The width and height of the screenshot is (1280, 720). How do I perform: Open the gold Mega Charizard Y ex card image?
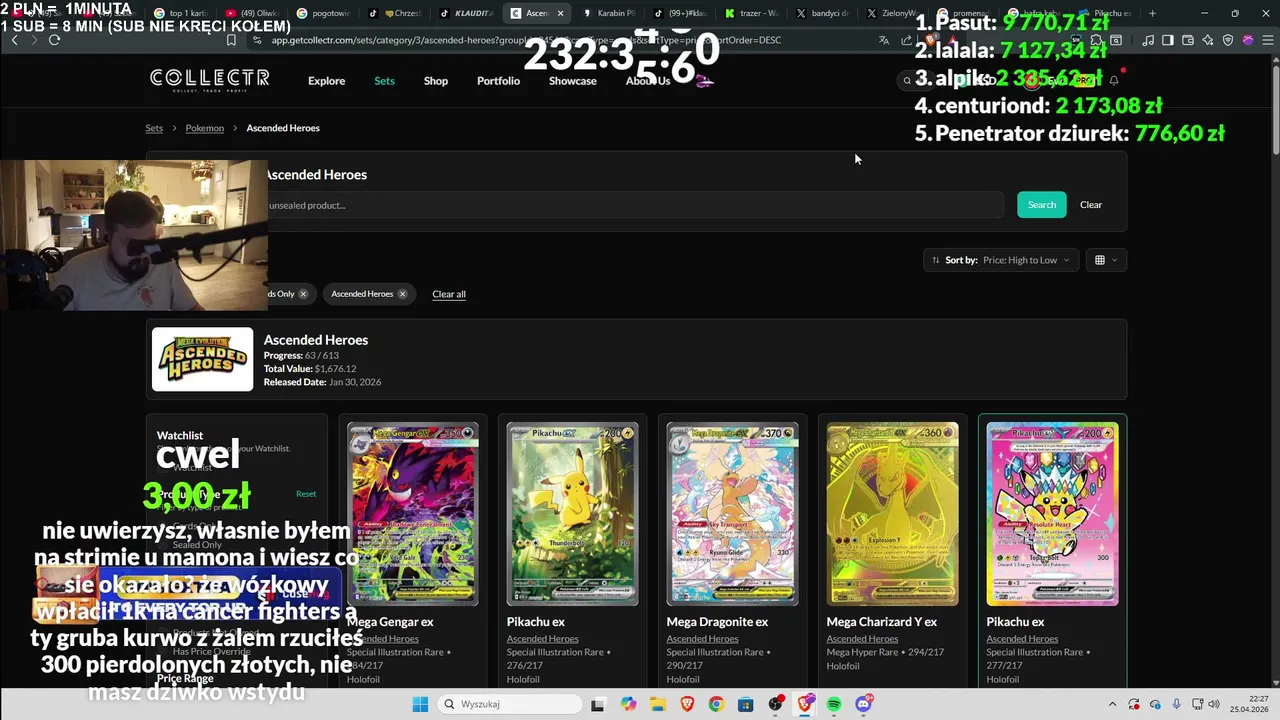[893, 514]
